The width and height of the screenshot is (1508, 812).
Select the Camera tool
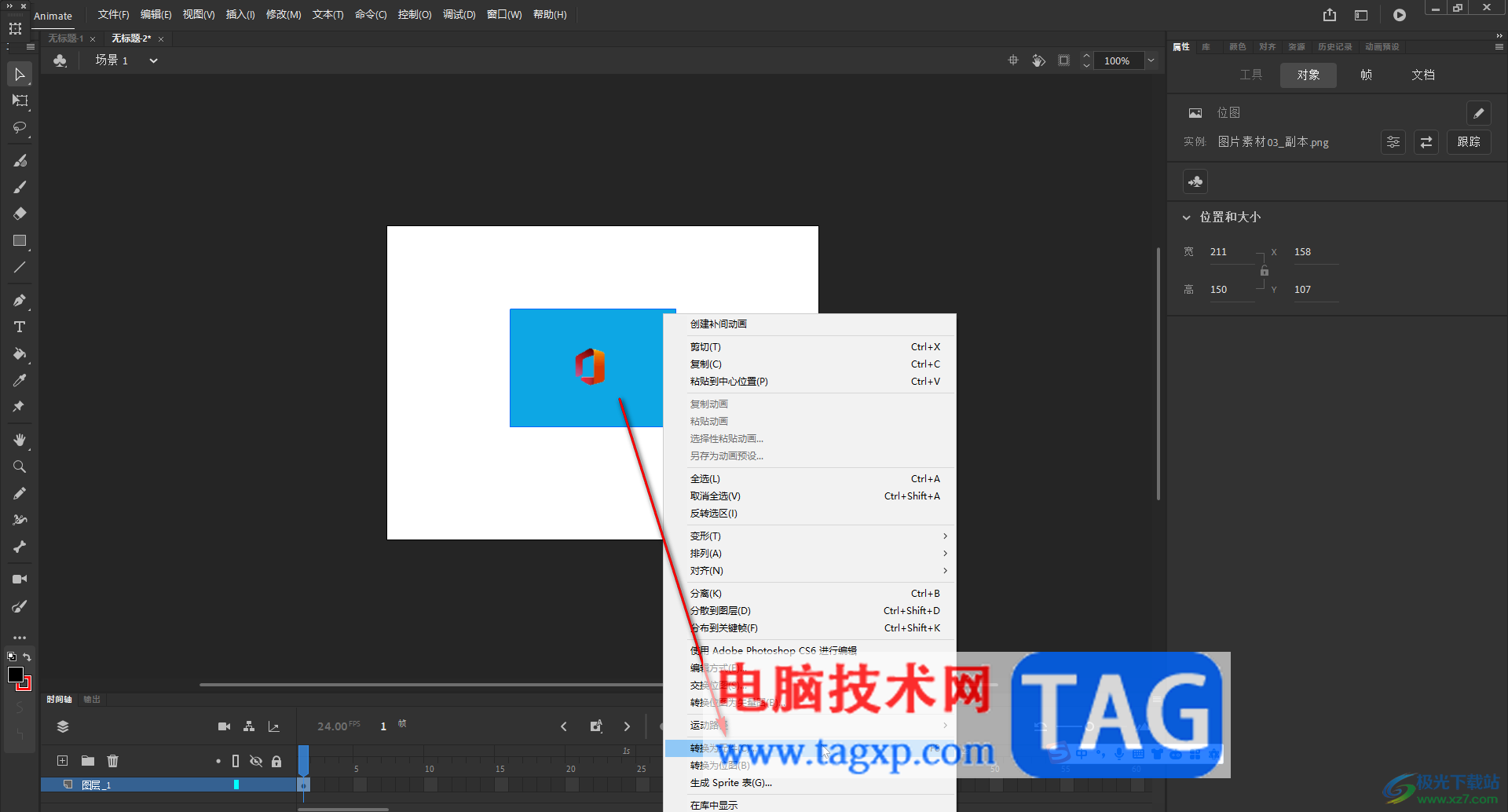[20, 579]
